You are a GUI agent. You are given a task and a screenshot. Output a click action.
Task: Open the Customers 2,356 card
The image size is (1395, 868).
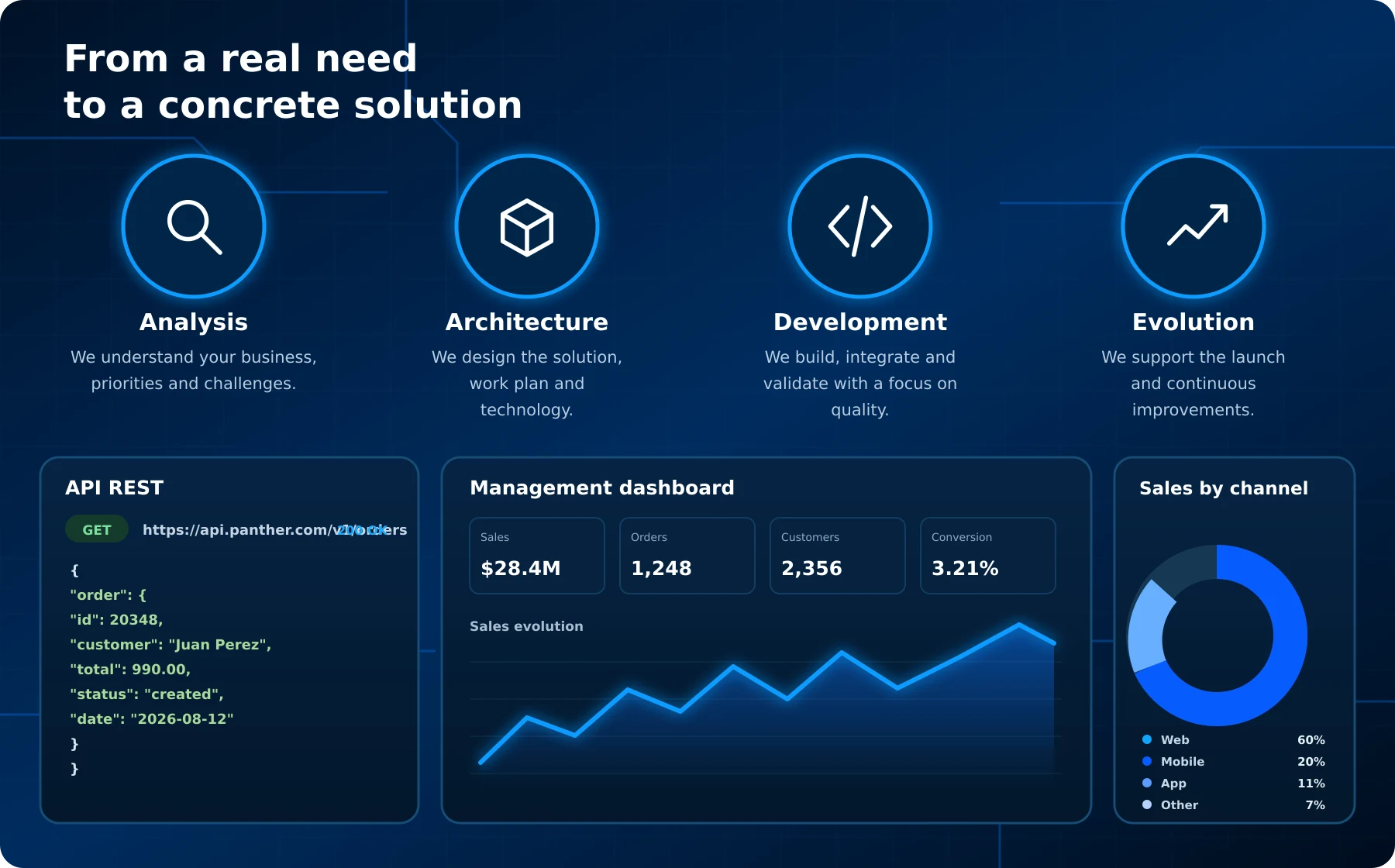pyautogui.click(x=838, y=556)
